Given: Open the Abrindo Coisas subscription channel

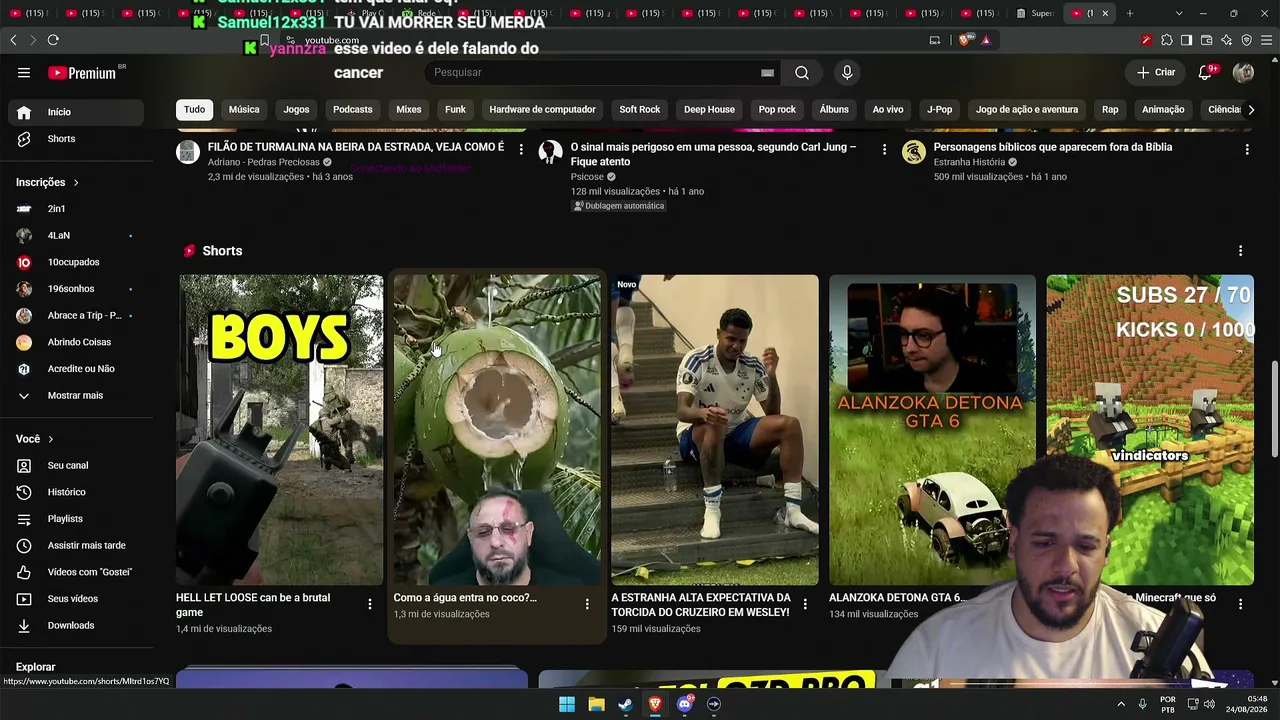Looking at the screenshot, I should click(78, 342).
